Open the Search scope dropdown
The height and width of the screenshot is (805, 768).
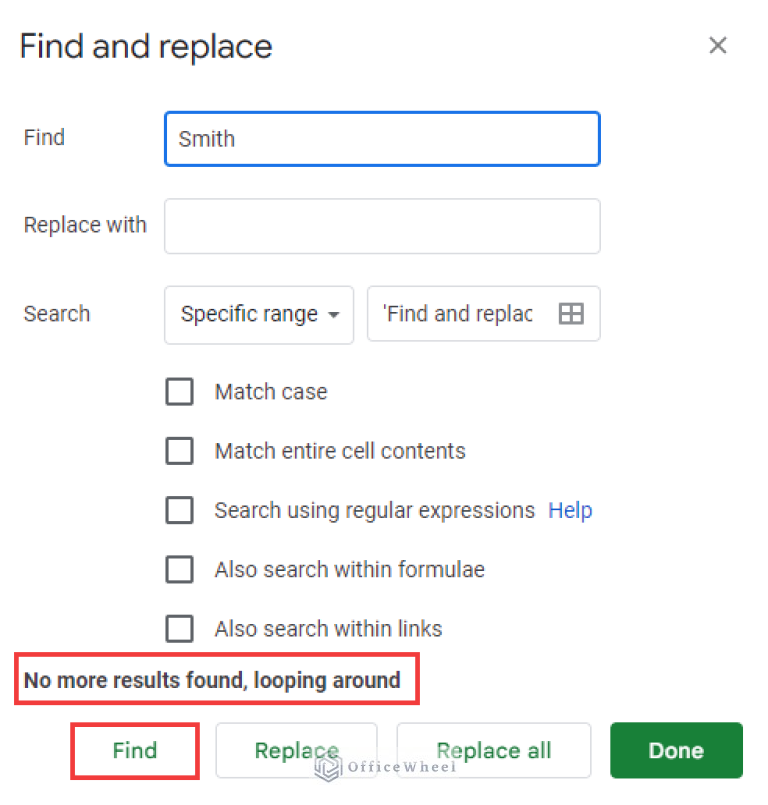pos(258,314)
